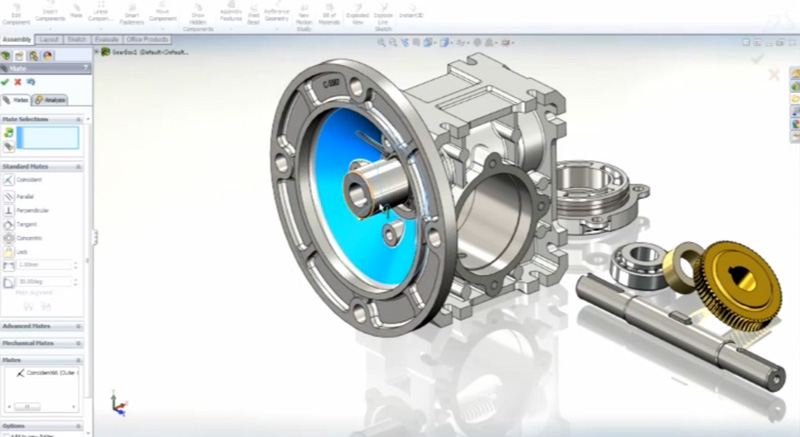
Task: Select the Coincident66 mate entry
Action: [x=46, y=373]
